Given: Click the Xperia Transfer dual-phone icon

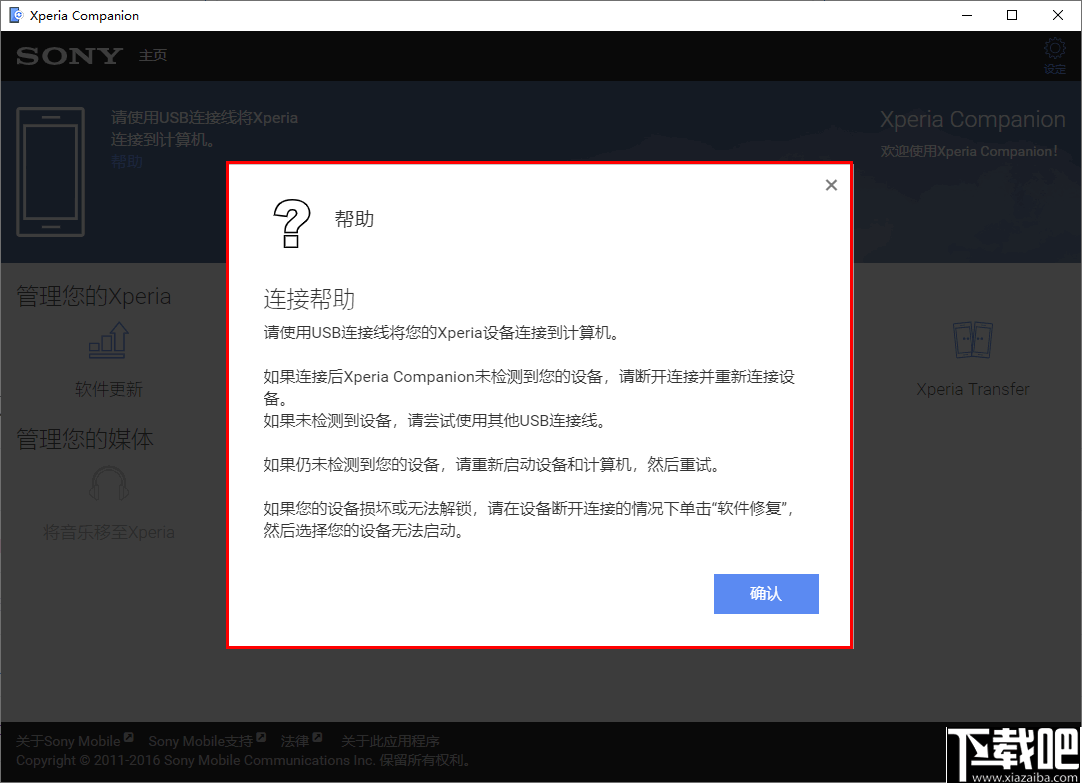Looking at the screenshot, I should click(971, 340).
